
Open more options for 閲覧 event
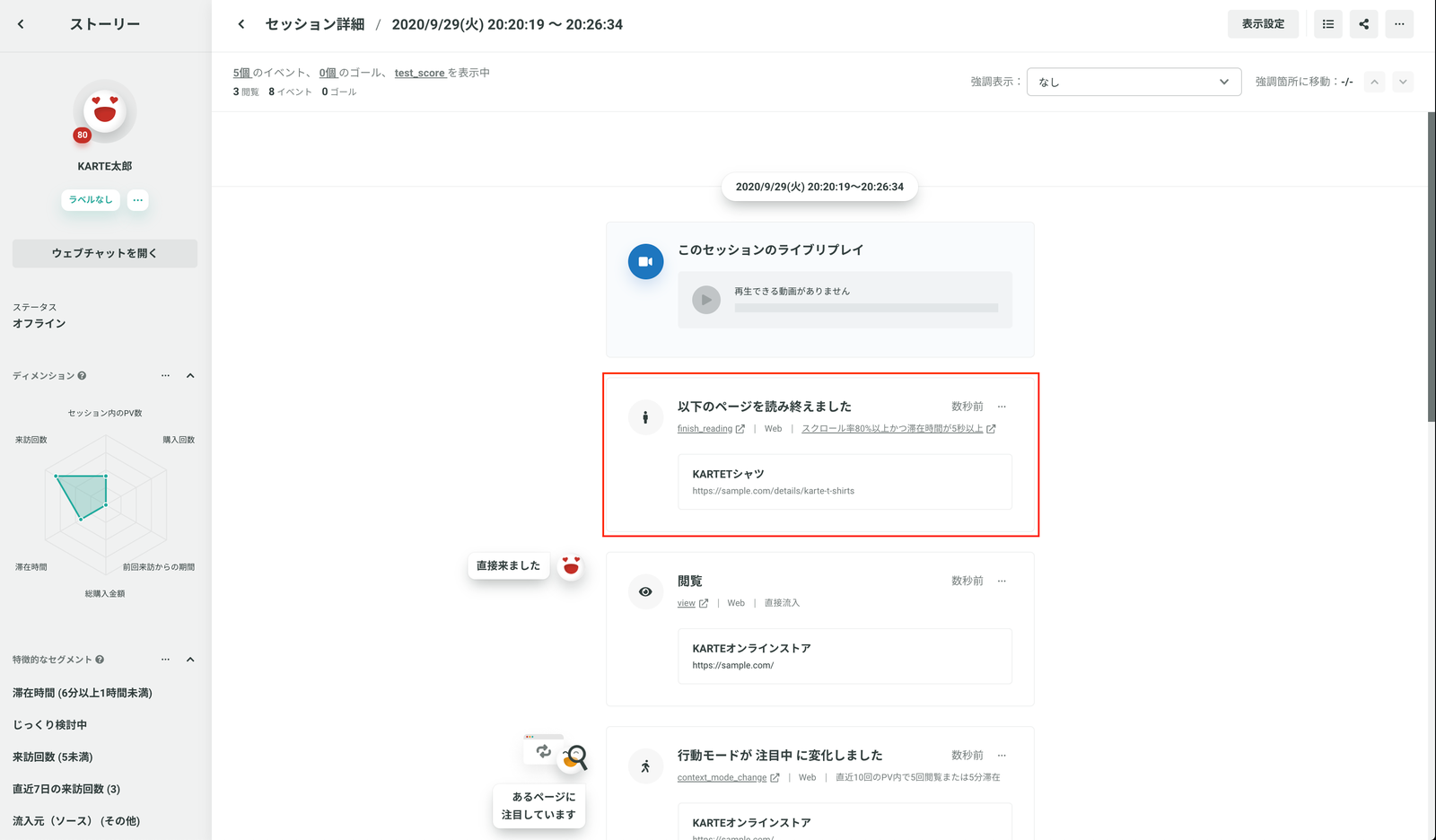(x=1002, y=581)
